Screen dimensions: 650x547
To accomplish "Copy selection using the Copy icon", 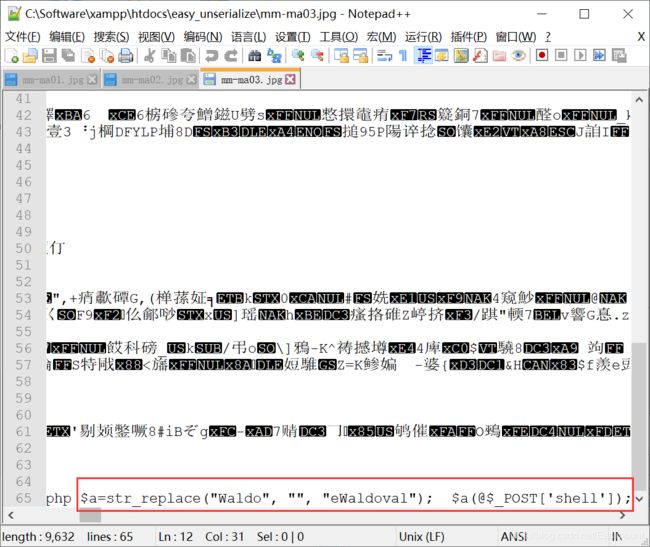I will point(168,56).
